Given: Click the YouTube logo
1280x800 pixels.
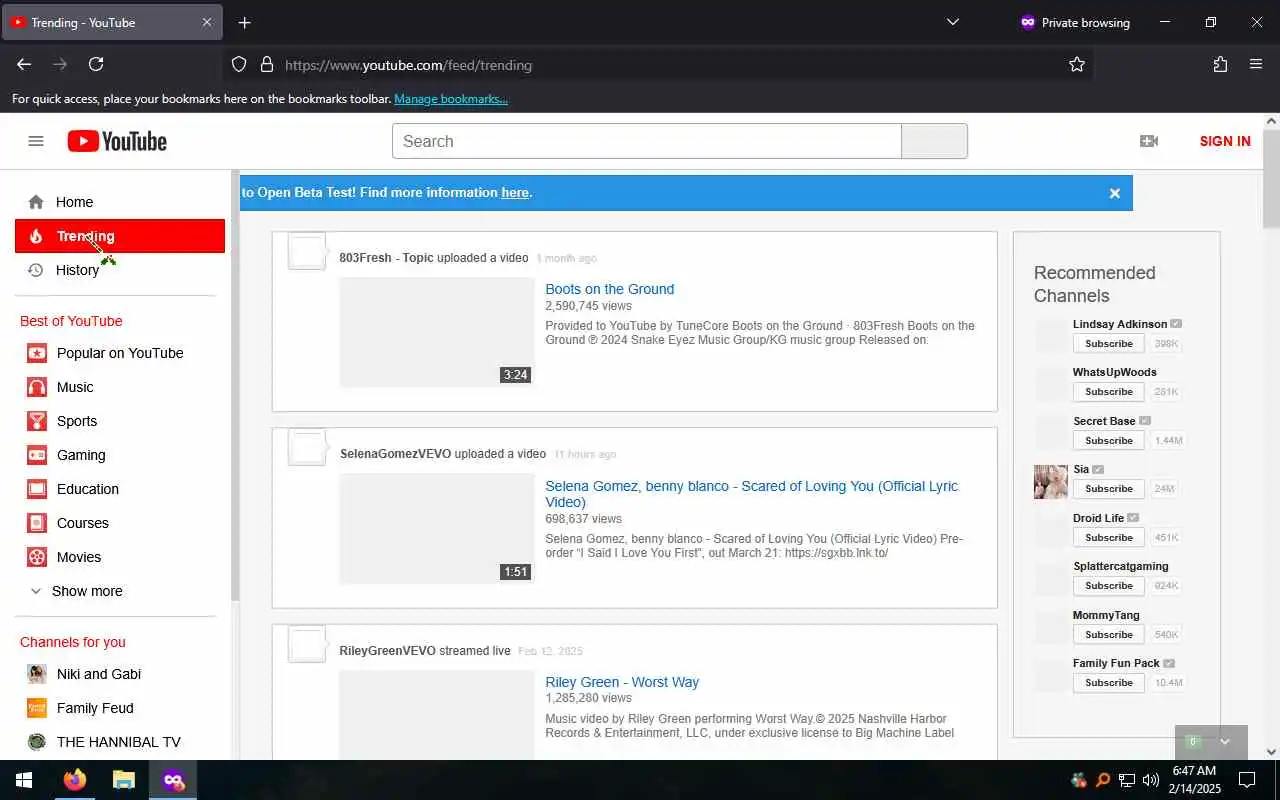Looking at the screenshot, I should 117,141.
